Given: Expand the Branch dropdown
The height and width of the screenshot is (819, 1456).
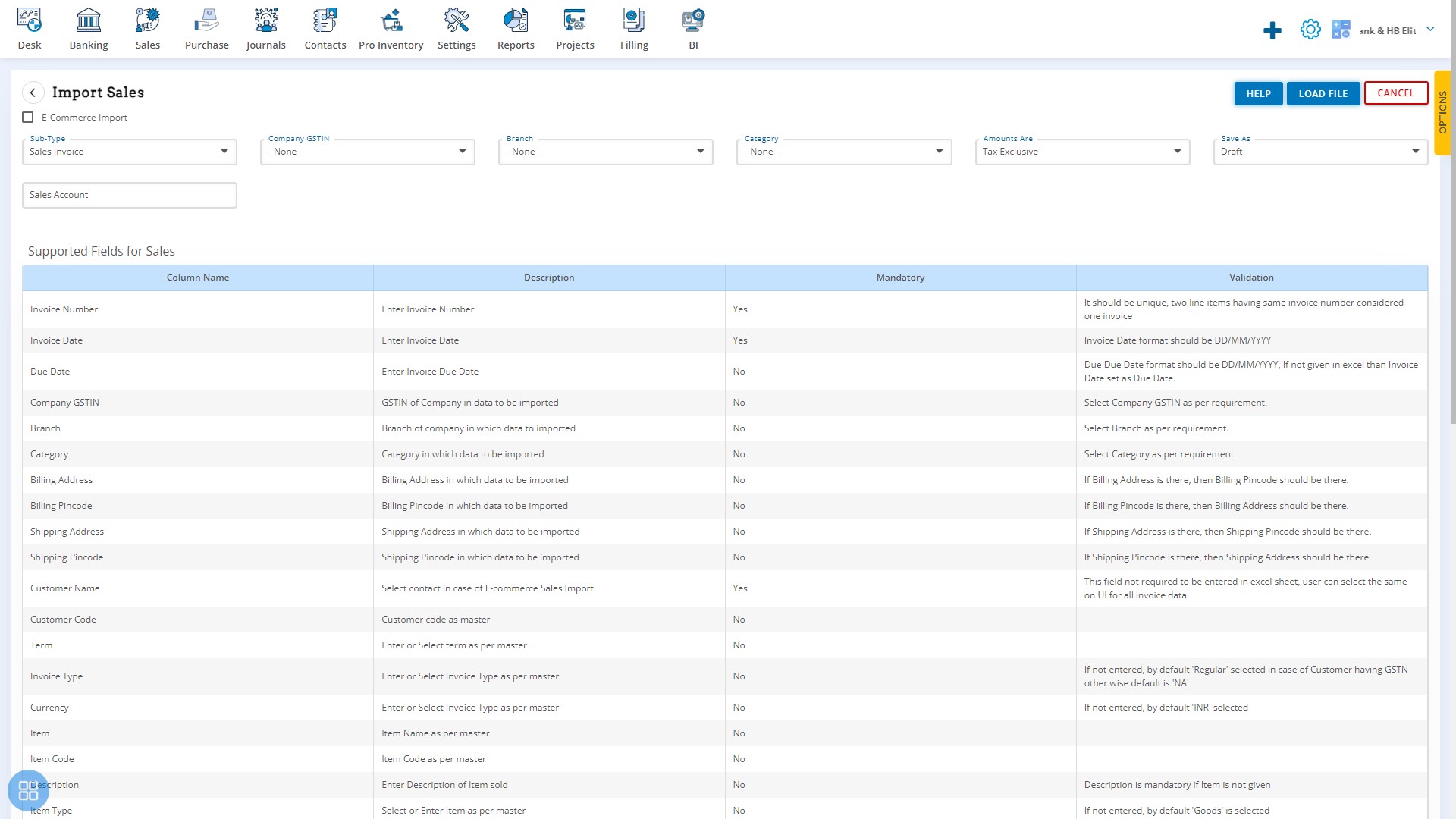Looking at the screenshot, I should tap(701, 152).
